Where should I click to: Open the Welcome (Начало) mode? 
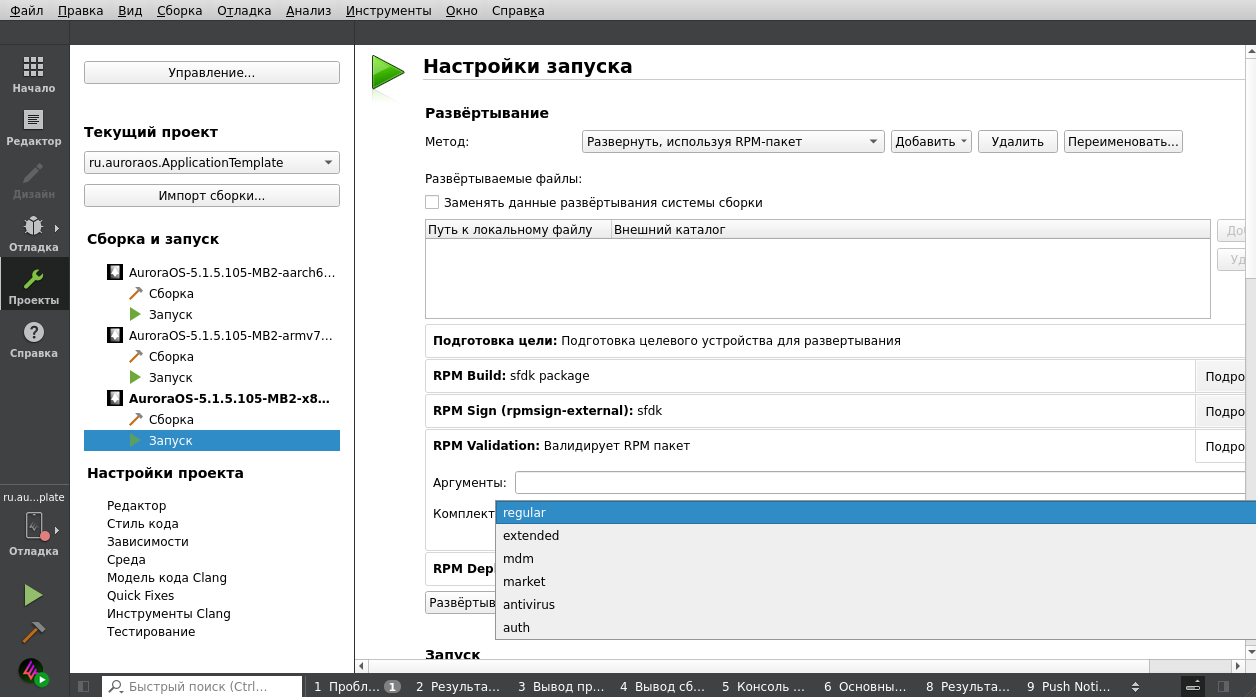click(x=33, y=72)
